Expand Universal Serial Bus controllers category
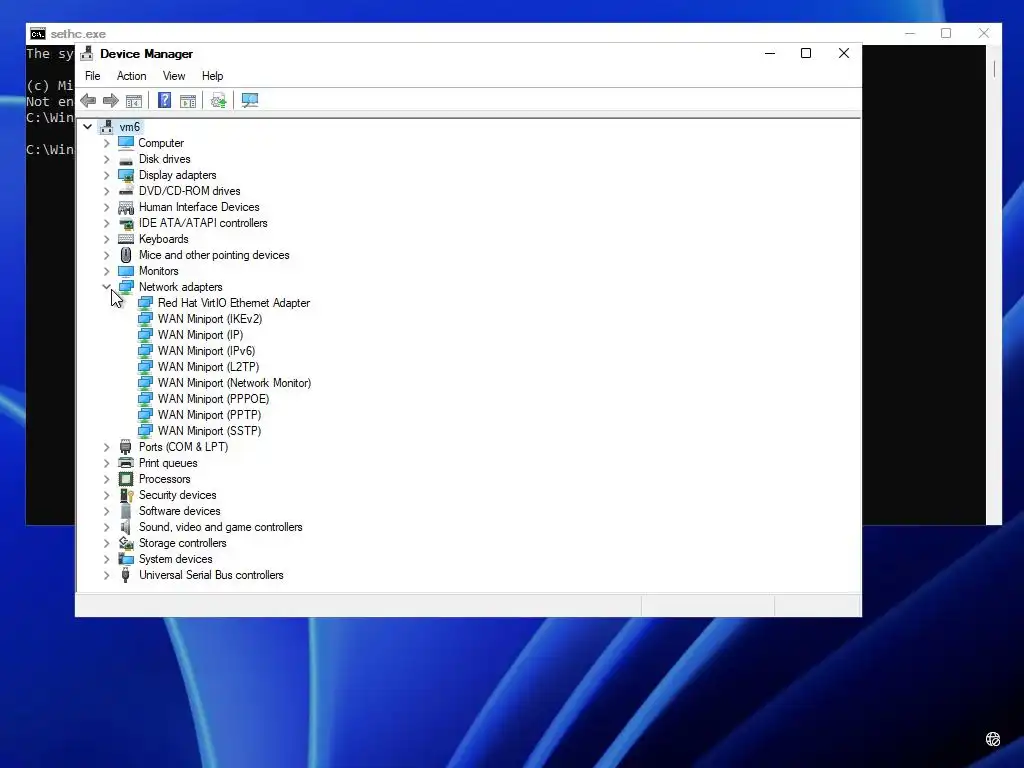1024x768 pixels. [x=106, y=575]
